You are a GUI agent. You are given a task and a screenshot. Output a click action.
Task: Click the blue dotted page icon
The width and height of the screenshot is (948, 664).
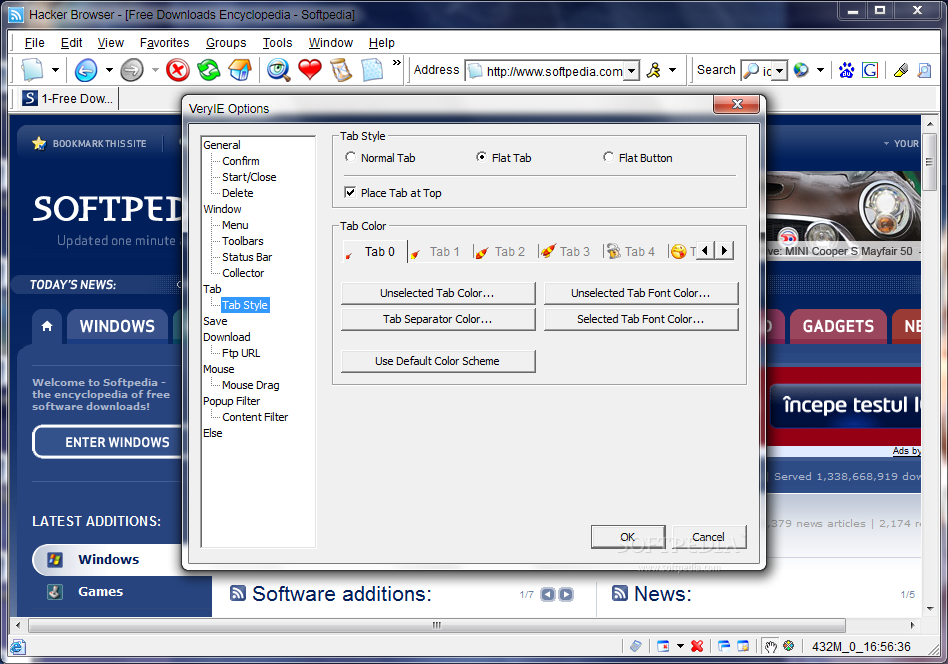coord(372,70)
